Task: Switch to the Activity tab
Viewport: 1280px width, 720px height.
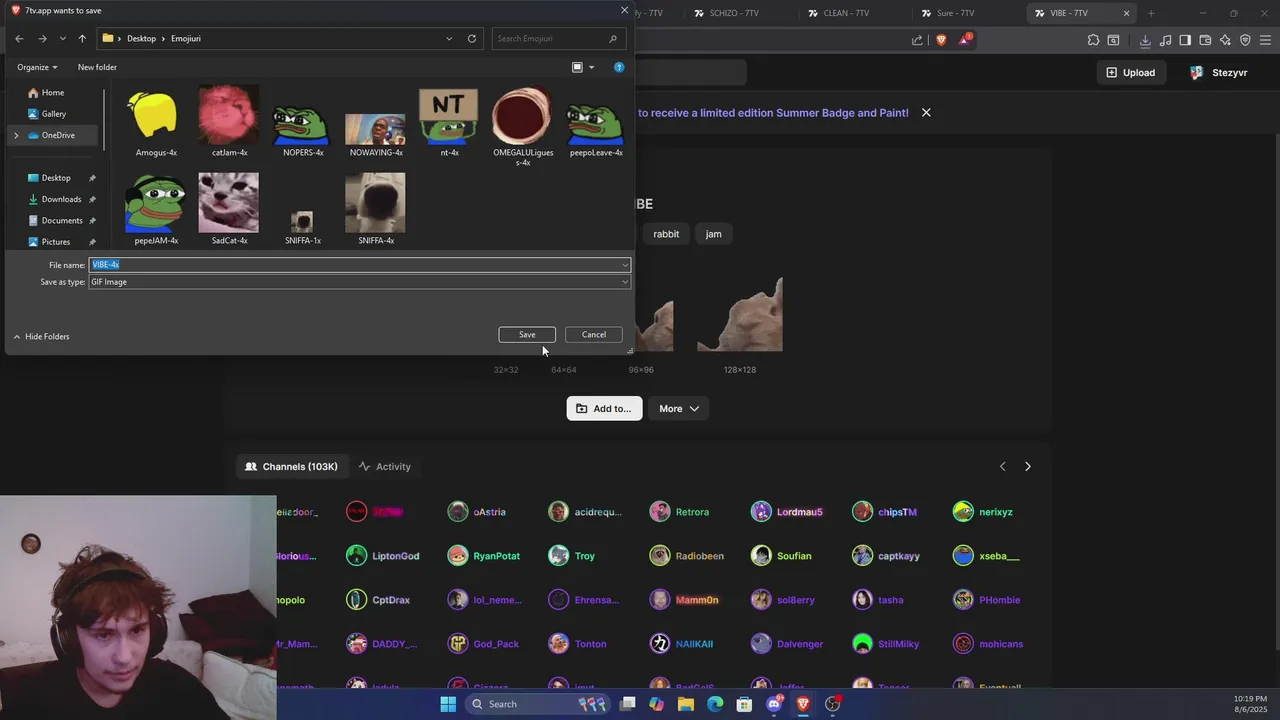Action: click(x=385, y=466)
